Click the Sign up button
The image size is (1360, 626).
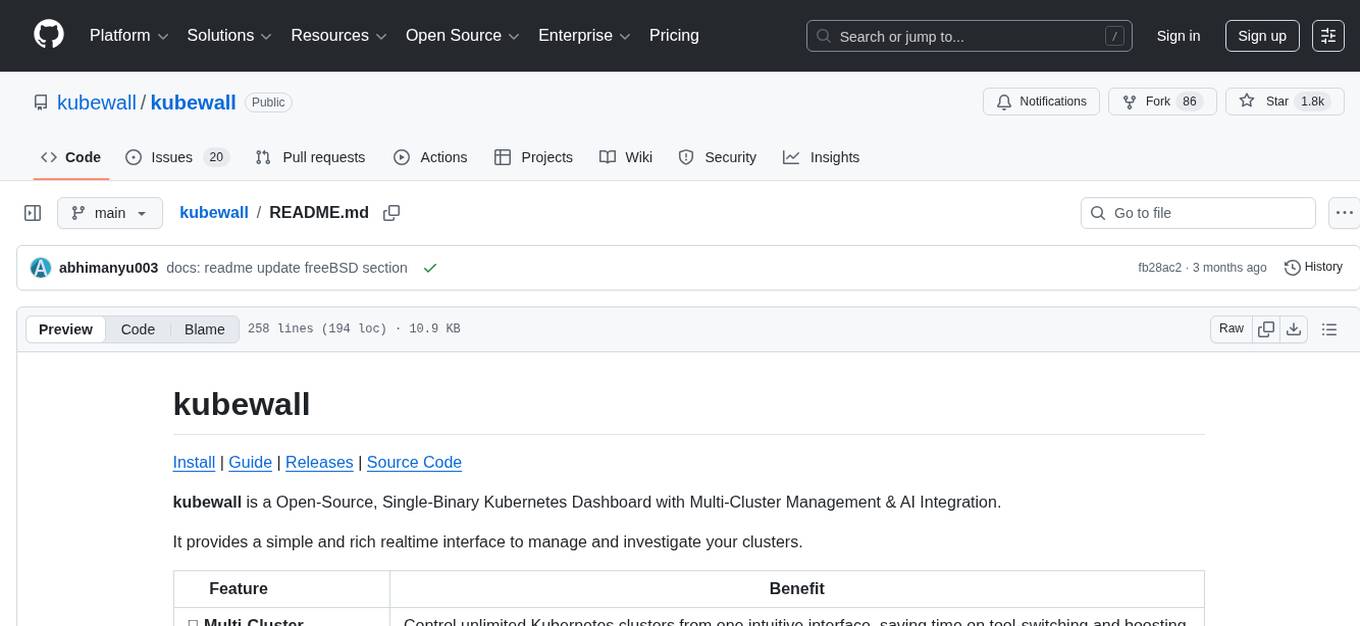[1261, 35]
